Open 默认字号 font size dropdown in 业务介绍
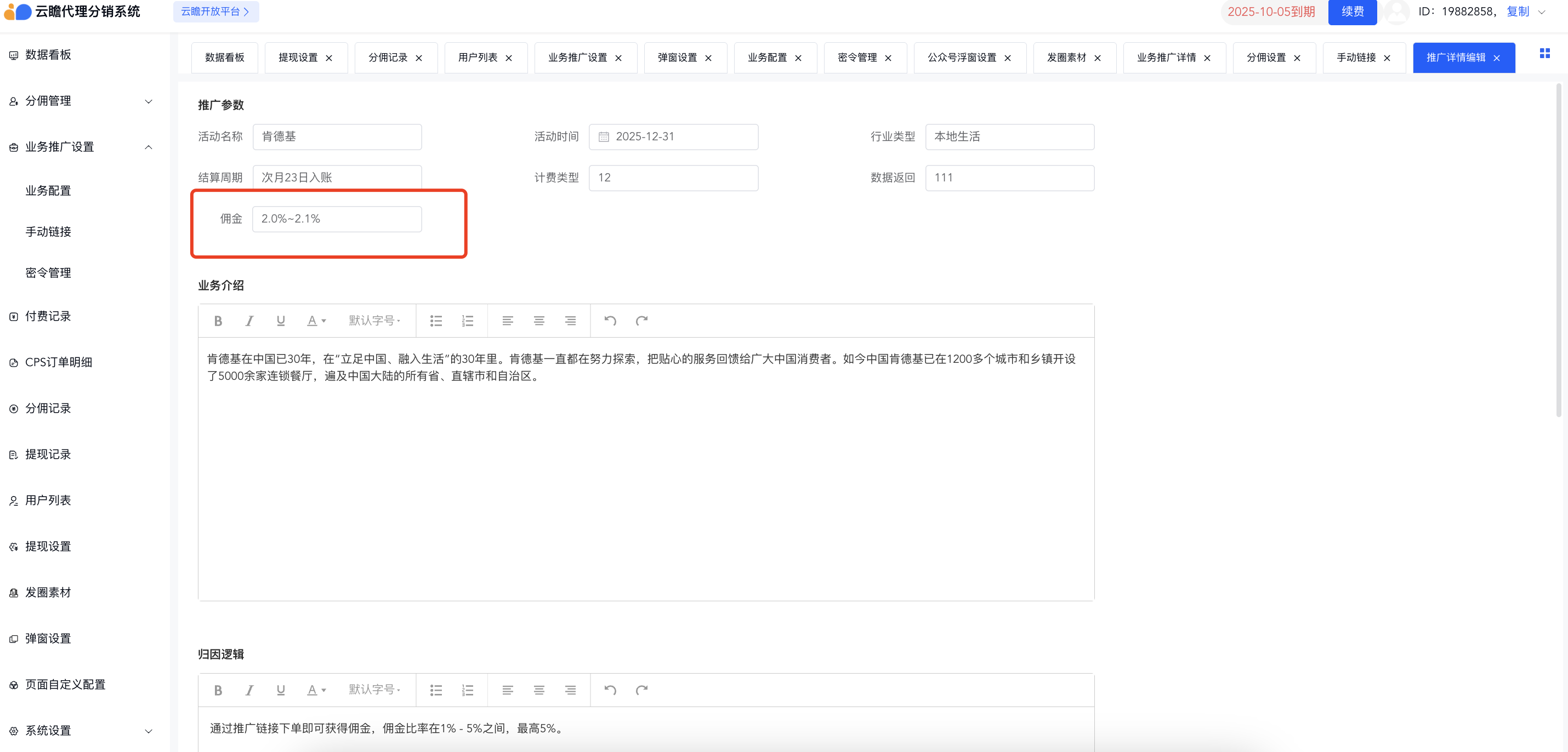This screenshot has height=752, width=1568. pyautogui.click(x=374, y=321)
